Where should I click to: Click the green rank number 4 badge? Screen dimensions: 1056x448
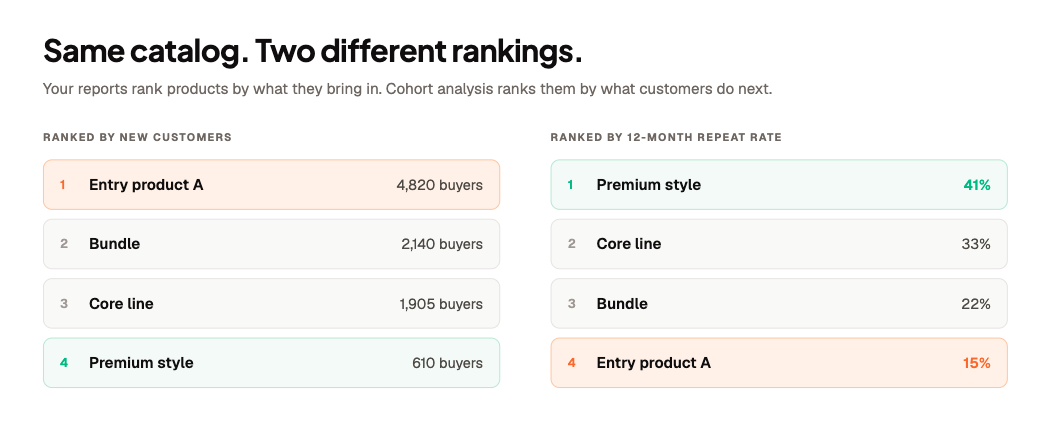(x=64, y=362)
